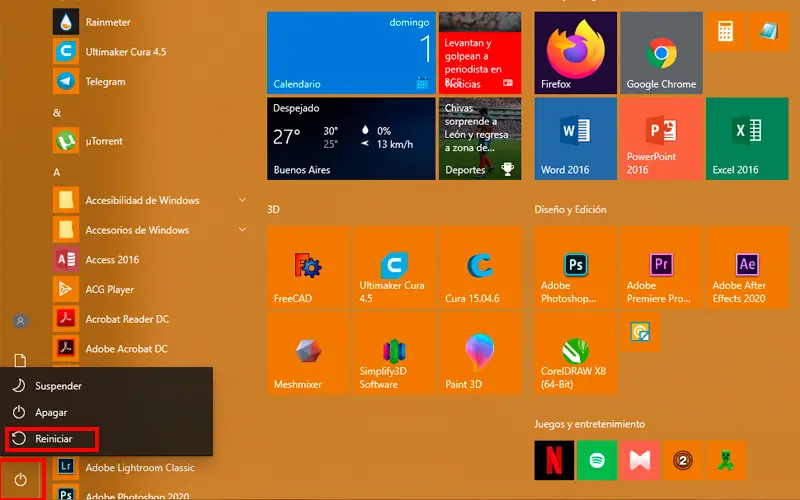Launch the Word 2016 tile
Viewport: 800px width, 500px height.
tap(576, 139)
